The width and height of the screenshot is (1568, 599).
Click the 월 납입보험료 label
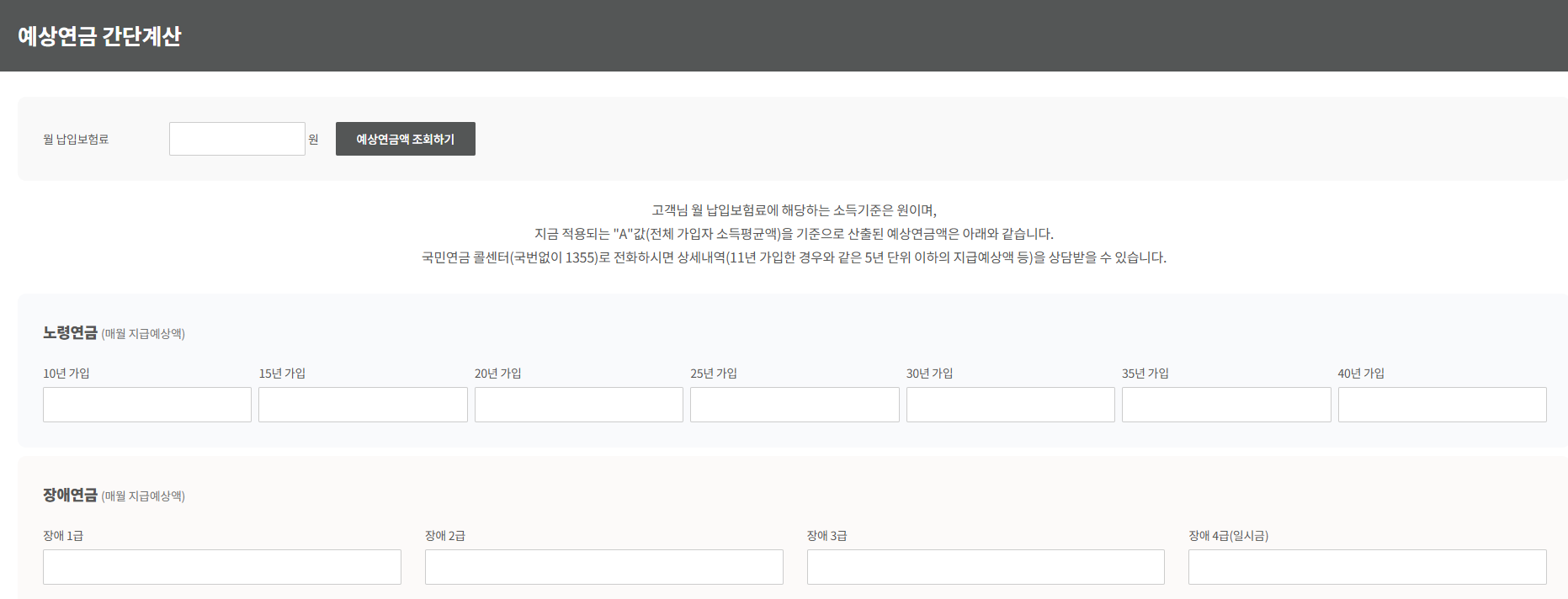tap(76, 140)
